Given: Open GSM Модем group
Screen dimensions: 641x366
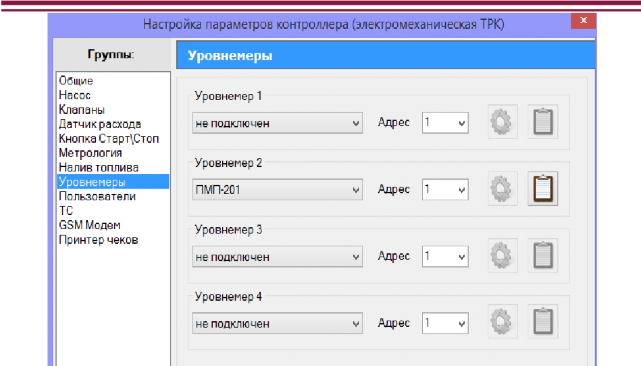Looking at the screenshot, I should pos(113,225).
